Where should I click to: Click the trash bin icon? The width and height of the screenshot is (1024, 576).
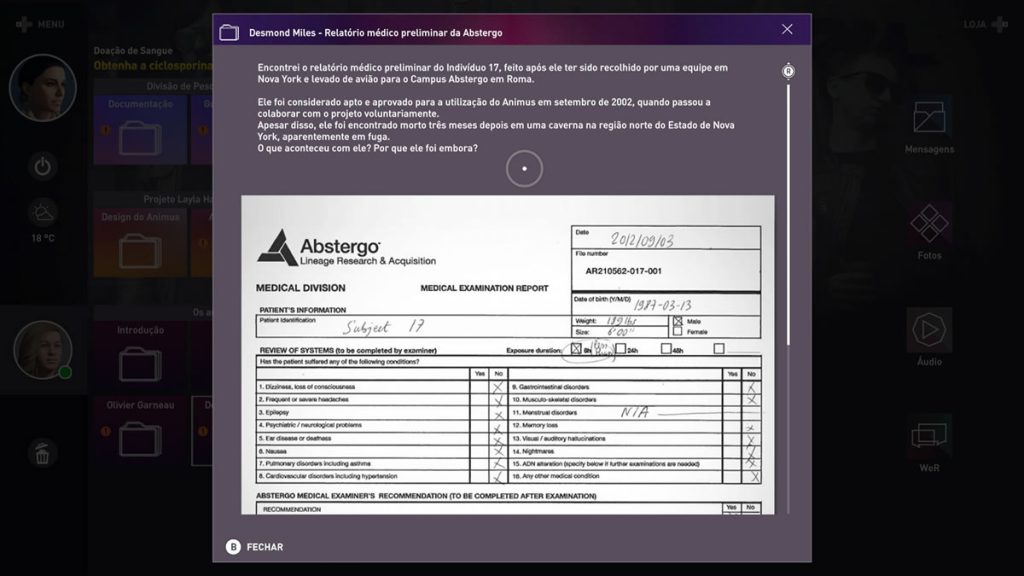click(x=42, y=455)
